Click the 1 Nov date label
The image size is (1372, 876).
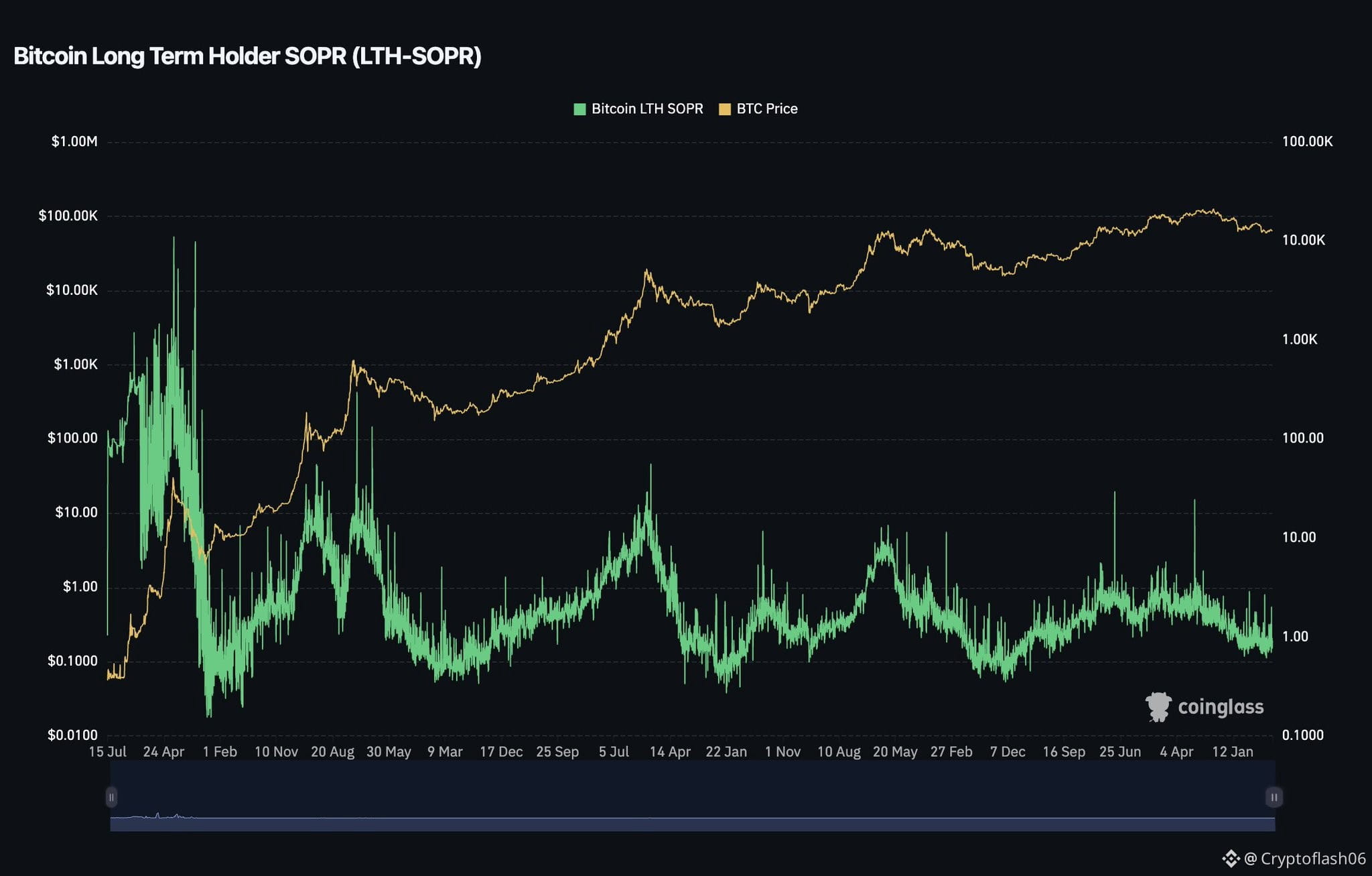pos(782,752)
